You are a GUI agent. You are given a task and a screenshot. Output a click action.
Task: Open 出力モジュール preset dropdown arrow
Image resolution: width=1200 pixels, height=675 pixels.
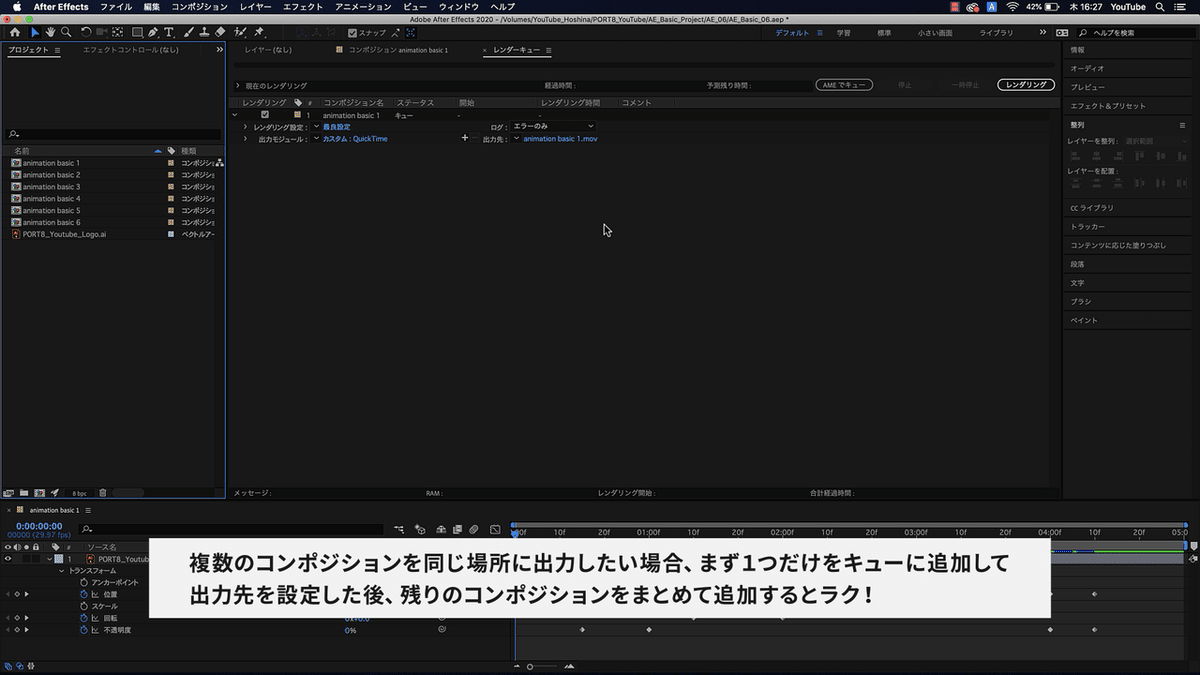point(317,139)
